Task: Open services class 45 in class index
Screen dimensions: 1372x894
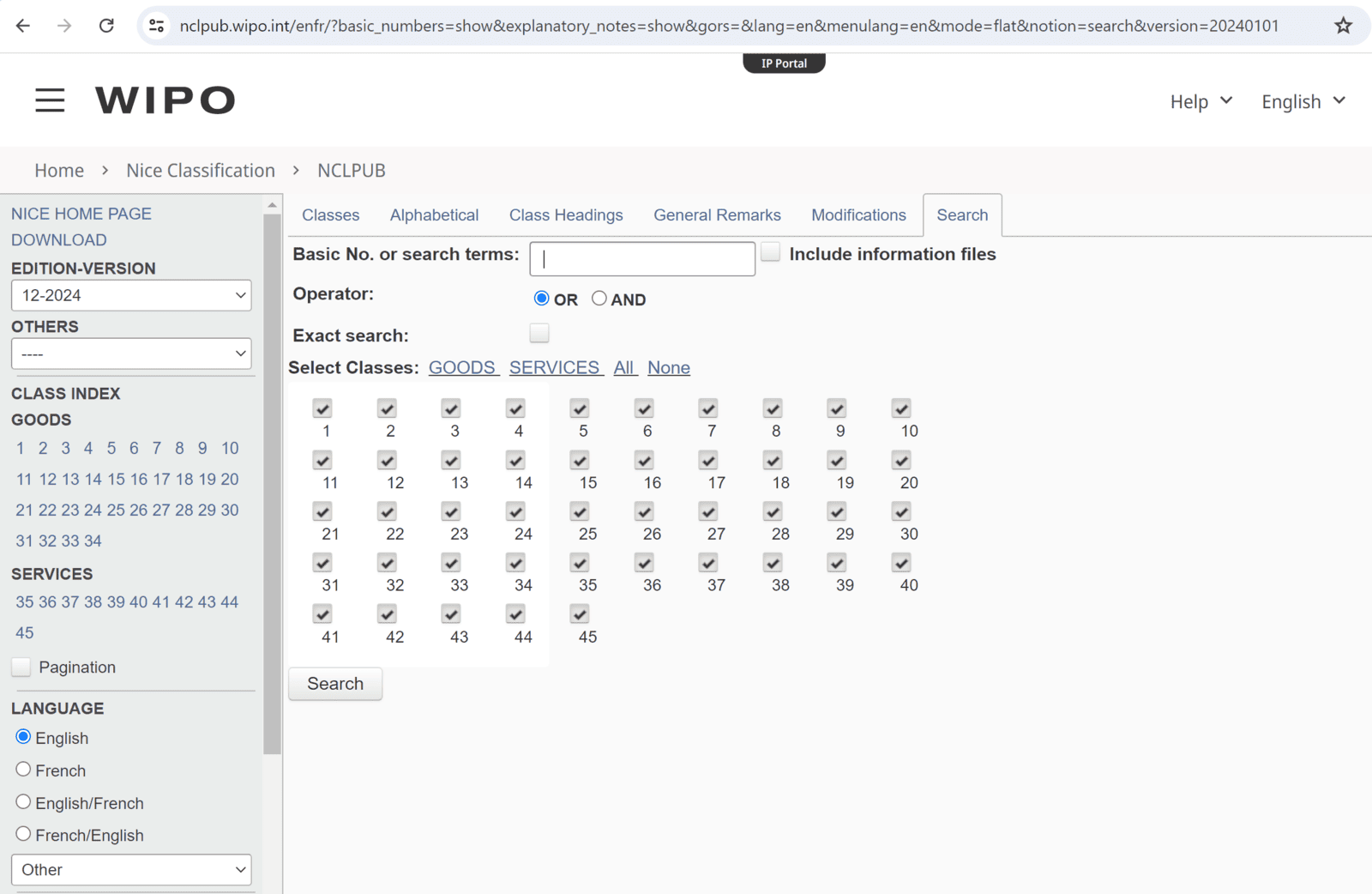Action: tap(25, 633)
